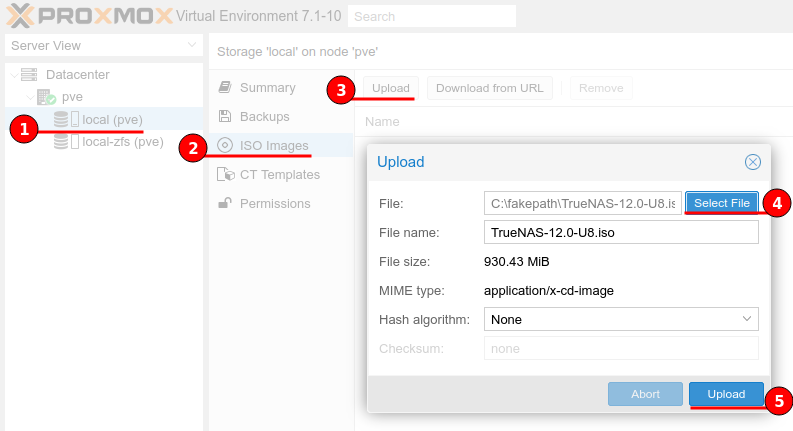Click the MIME type label
The height and width of the screenshot is (431, 793).
pos(412,291)
